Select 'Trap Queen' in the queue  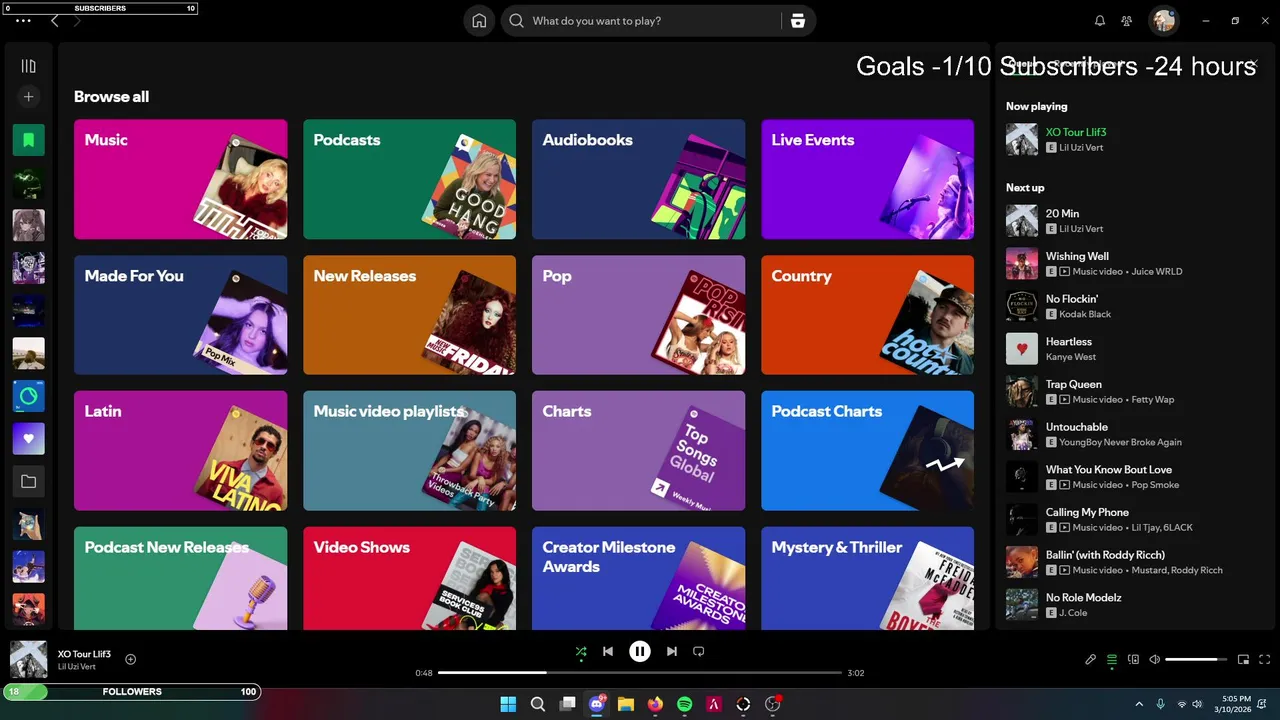click(x=1135, y=391)
